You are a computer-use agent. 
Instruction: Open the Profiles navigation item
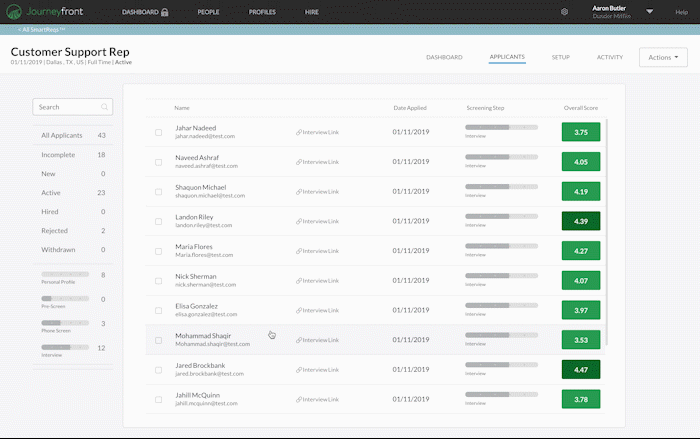click(262, 12)
